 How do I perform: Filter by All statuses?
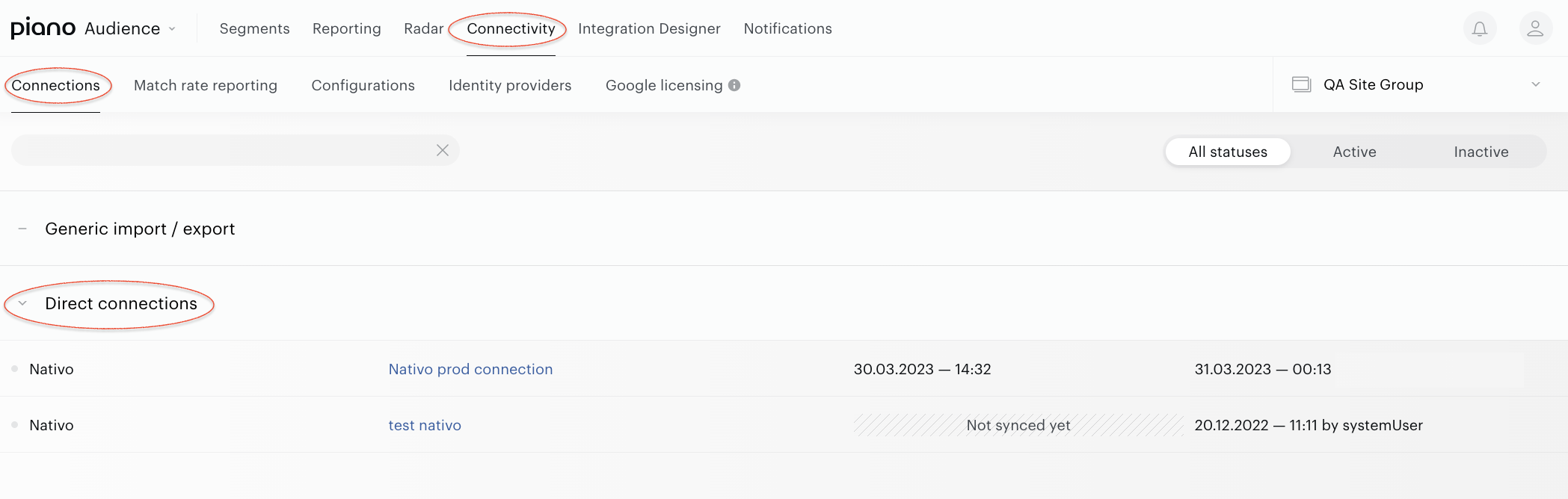pyautogui.click(x=1228, y=152)
